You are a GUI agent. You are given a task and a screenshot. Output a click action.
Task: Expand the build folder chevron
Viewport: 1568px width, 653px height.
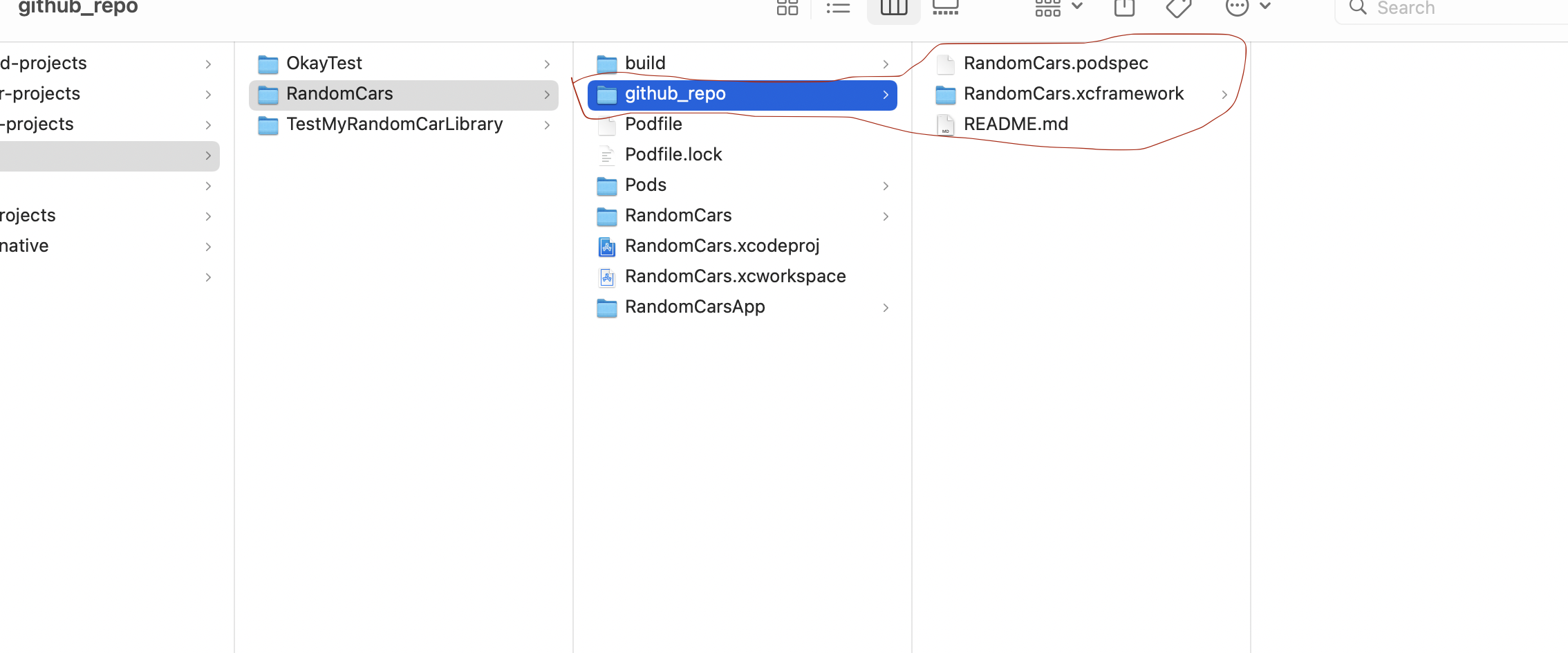[x=886, y=64]
